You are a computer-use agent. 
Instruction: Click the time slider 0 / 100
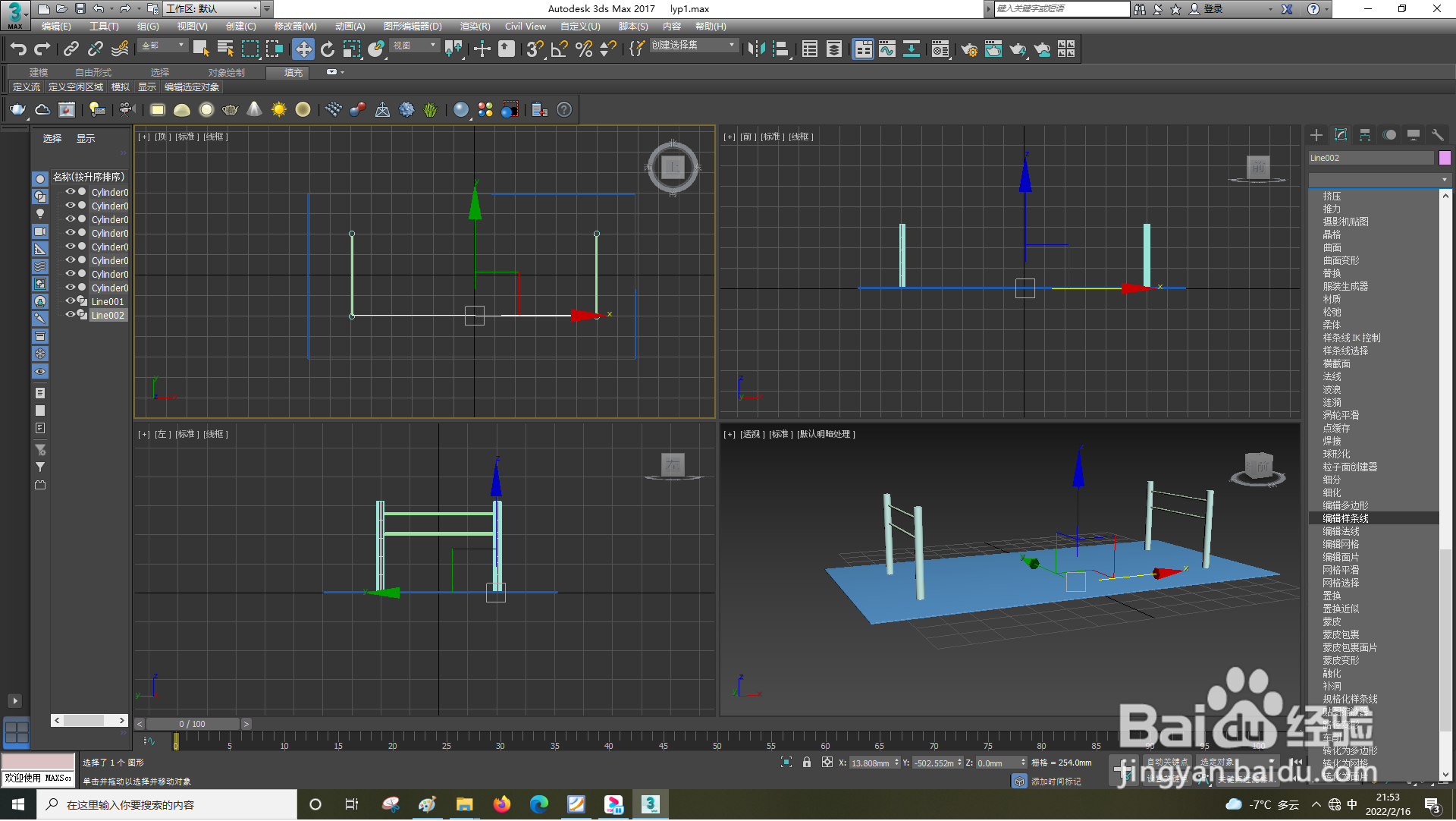(193, 725)
